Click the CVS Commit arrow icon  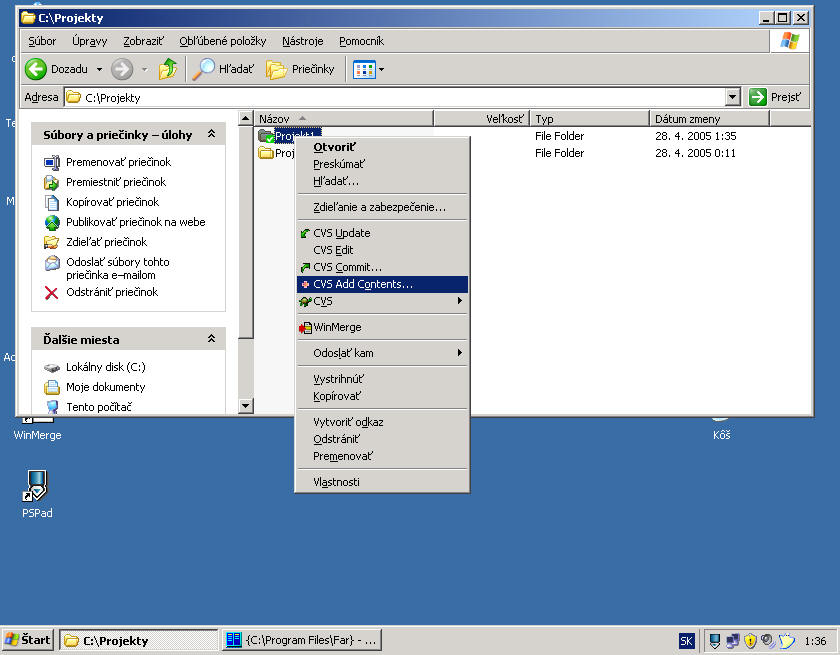point(305,267)
